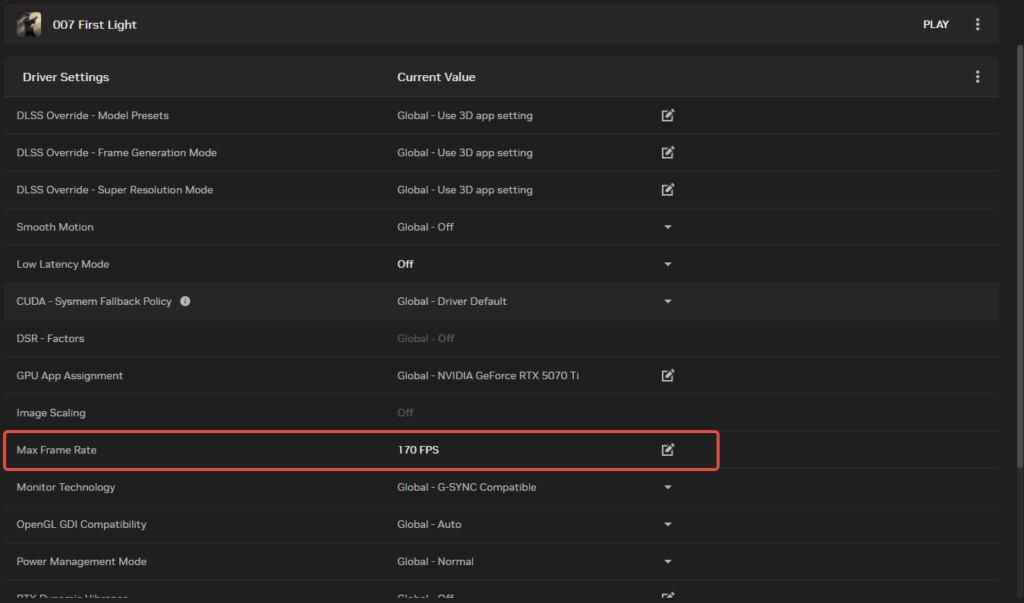Viewport: 1024px width, 603px height.
Task: Open the Power Management Mode dropdown
Action: [667, 561]
